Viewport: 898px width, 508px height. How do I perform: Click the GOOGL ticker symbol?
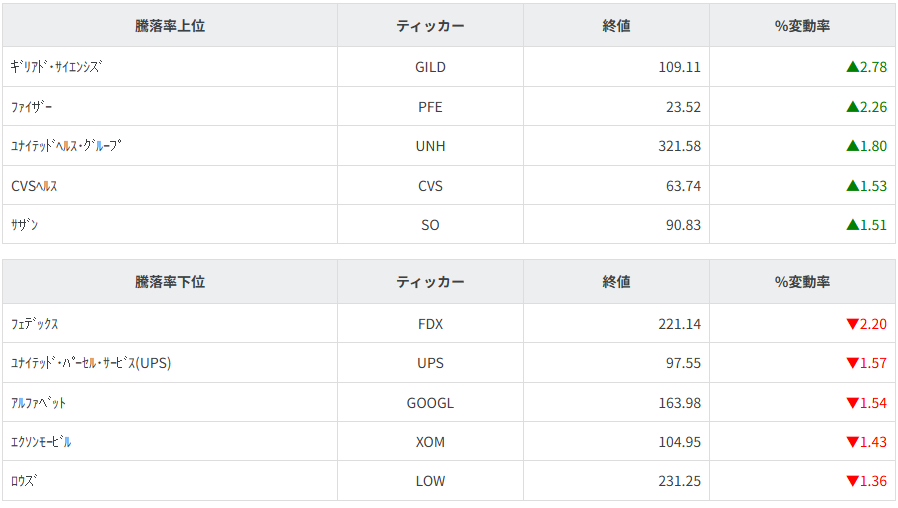(430, 403)
